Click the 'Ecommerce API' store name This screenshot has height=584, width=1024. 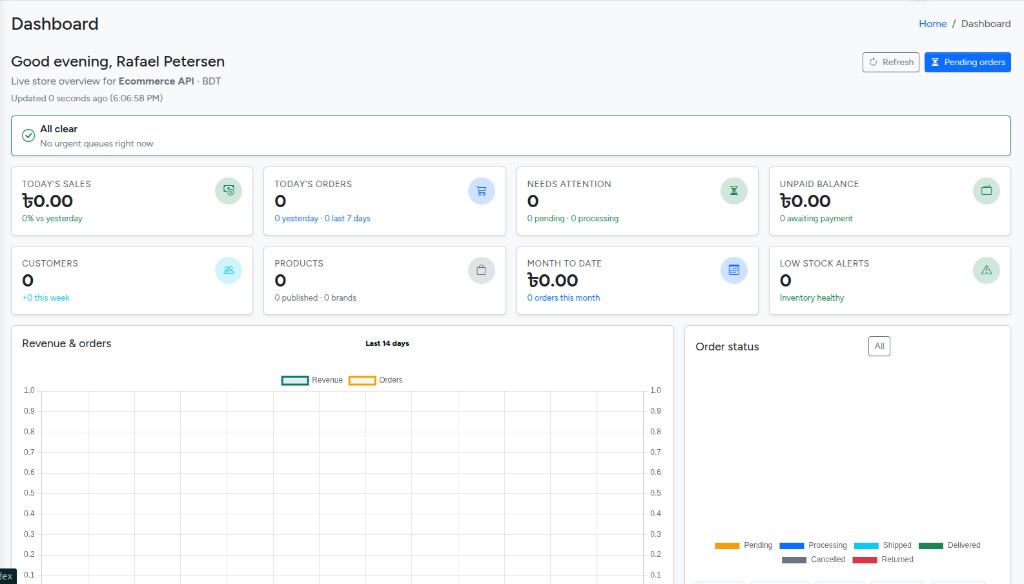click(x=156, y=81)
